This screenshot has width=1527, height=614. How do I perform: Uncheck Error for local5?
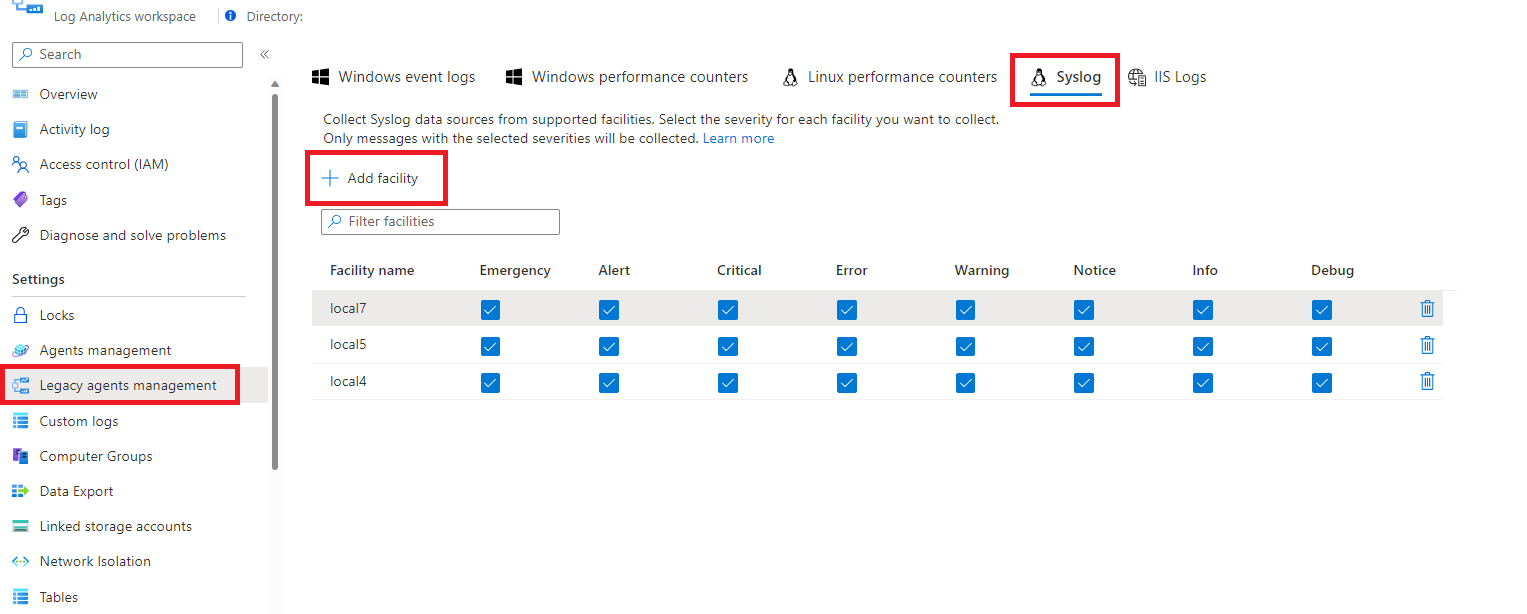[x=847, y=346]
